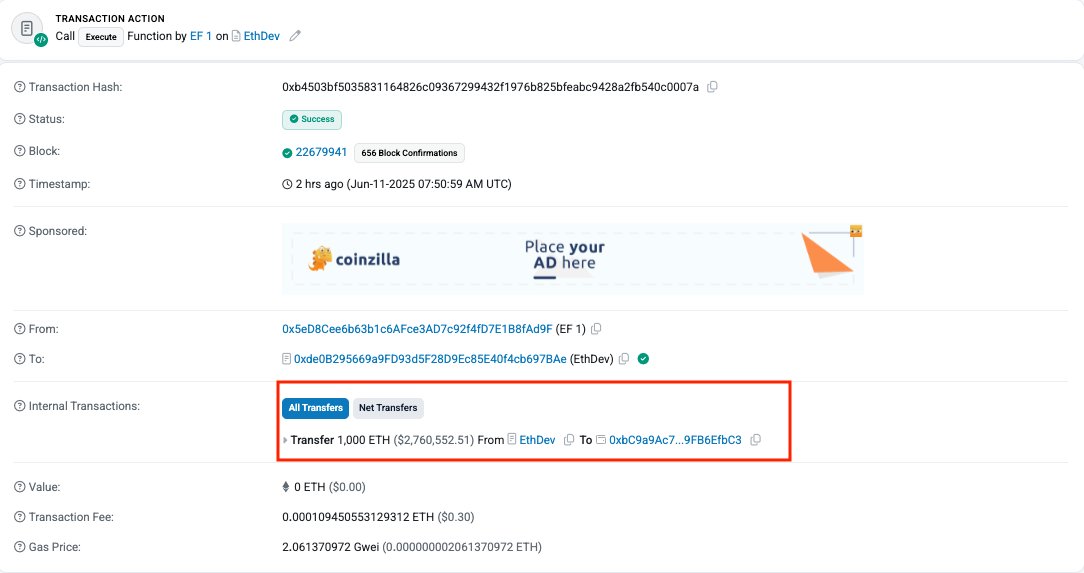Click the '($2,760,552.51)' transfer amount text
The image size is (1084, 573).
[x=433, y=440]
